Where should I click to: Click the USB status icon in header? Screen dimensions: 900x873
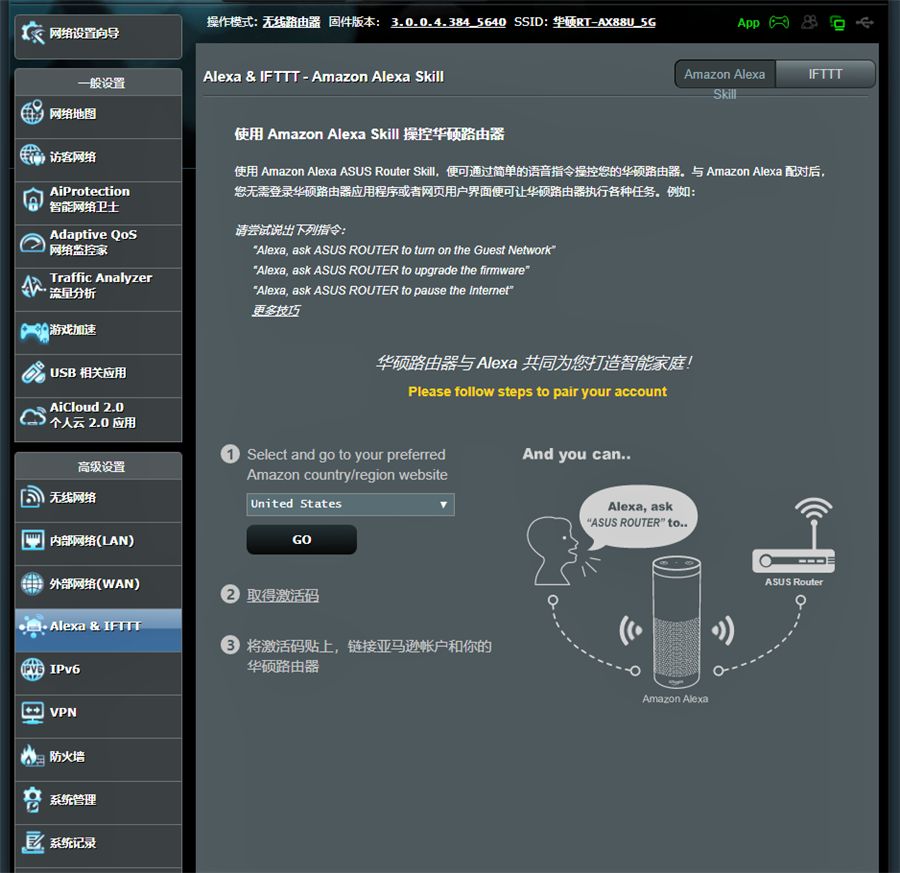coord(864,22)
